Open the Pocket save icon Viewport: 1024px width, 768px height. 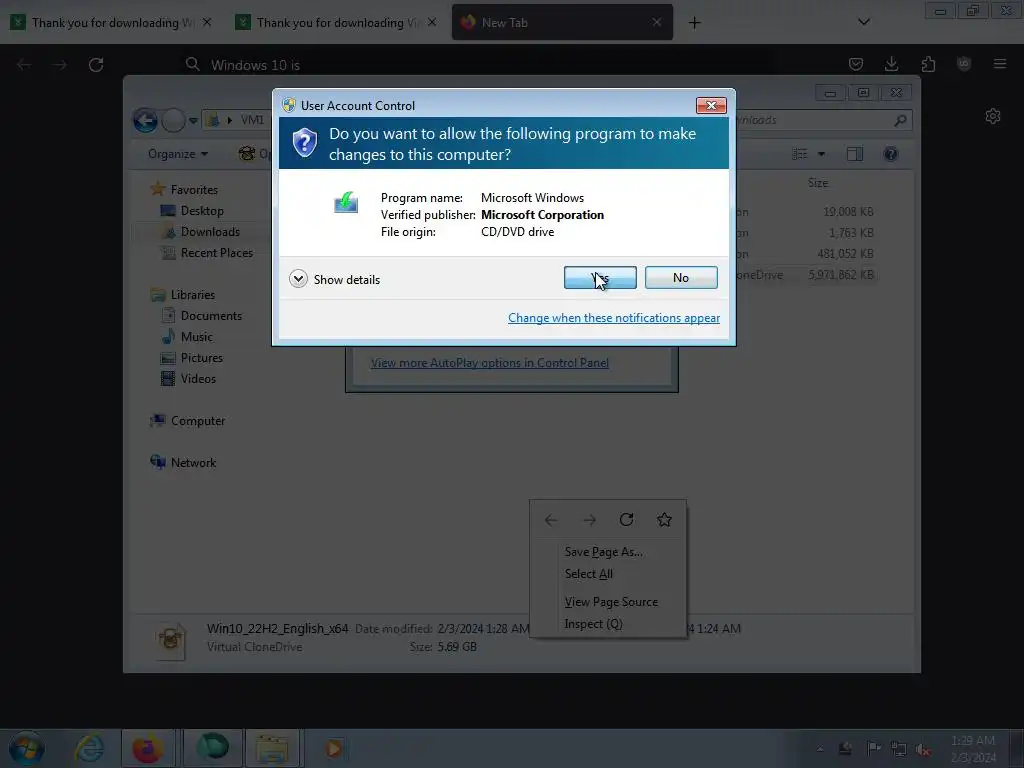(x=856, y=64)
